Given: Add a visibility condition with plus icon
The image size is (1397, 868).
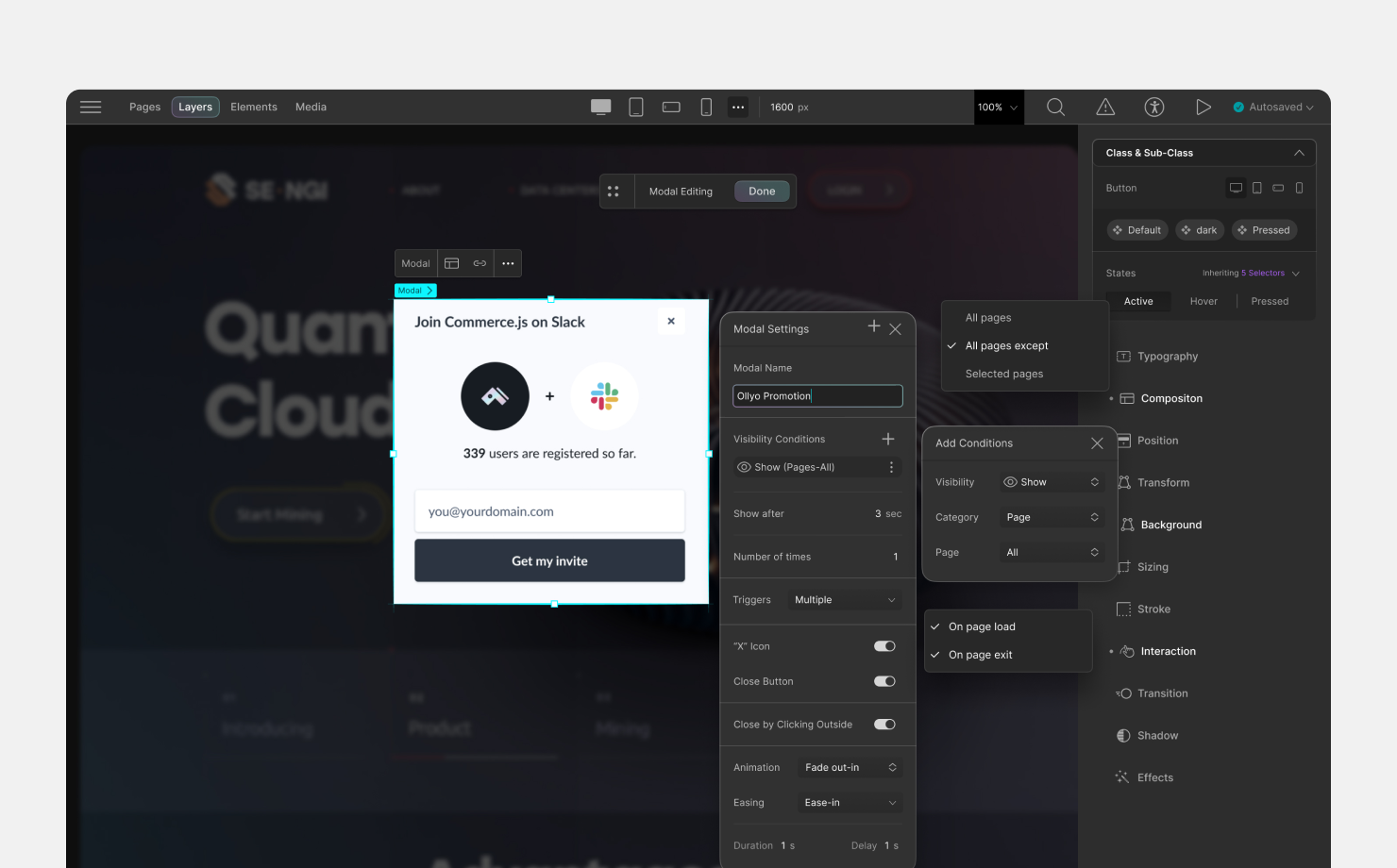Looking at the screenshot, I should click(887, 439).
